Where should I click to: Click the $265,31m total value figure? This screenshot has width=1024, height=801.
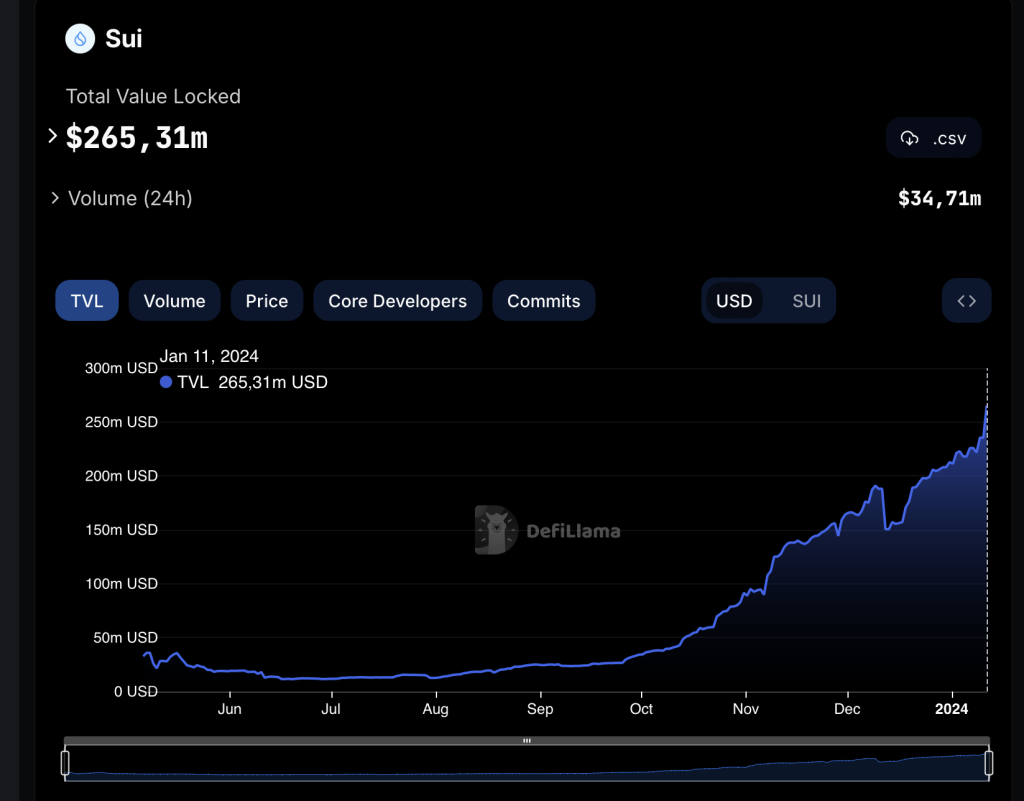[x=137, y=137]
